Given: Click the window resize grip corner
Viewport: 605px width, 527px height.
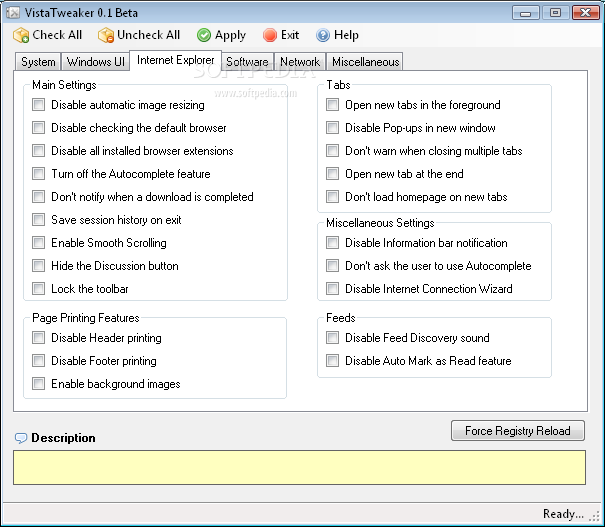Looking at the screenshot, I should [x=595, y=516].
